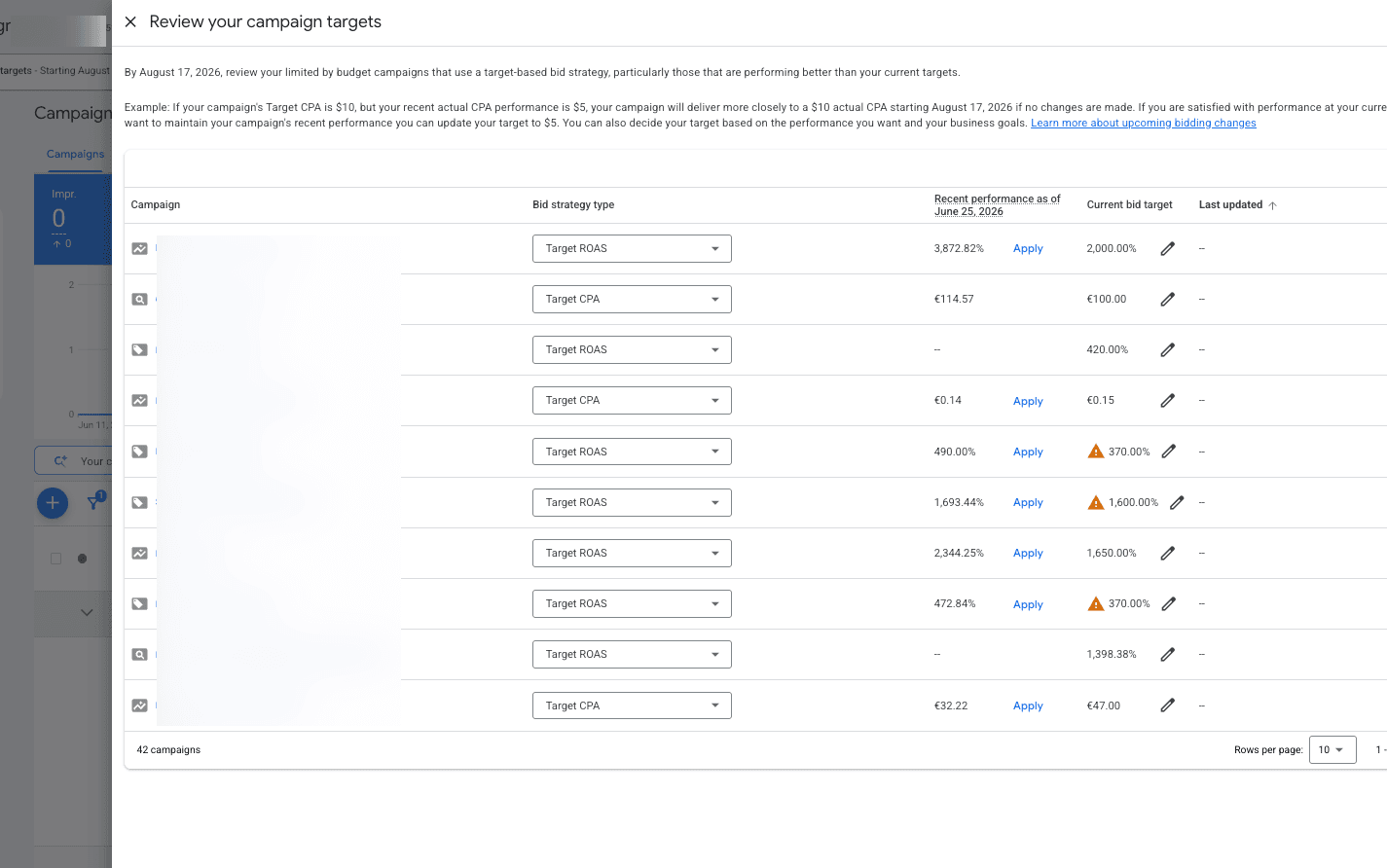Image resolution: width=1387 pixels, height=868 pixels.
Task: Click the search campaign icon in the 1,398.38% row
Action: click(x=140, y=654)
